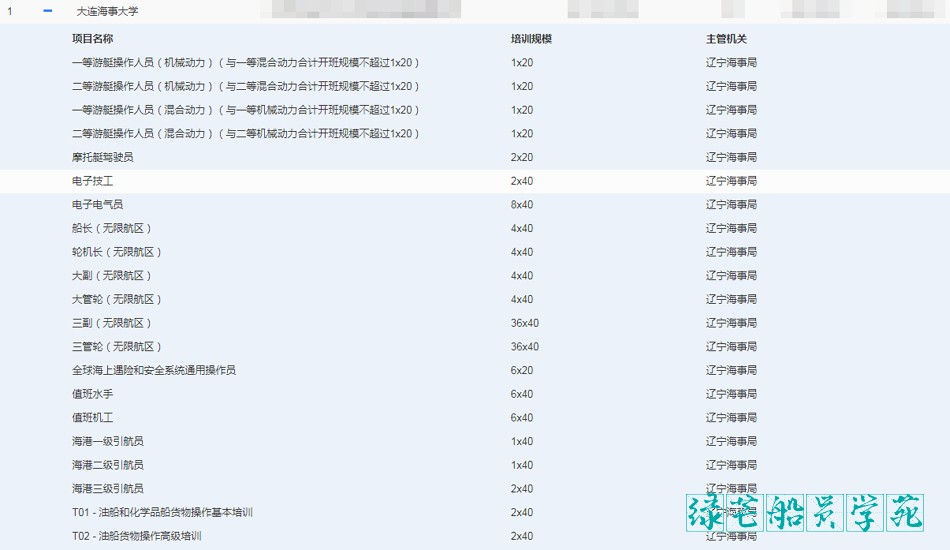Click the 36x40 scale for 三副

coord(525,322)
